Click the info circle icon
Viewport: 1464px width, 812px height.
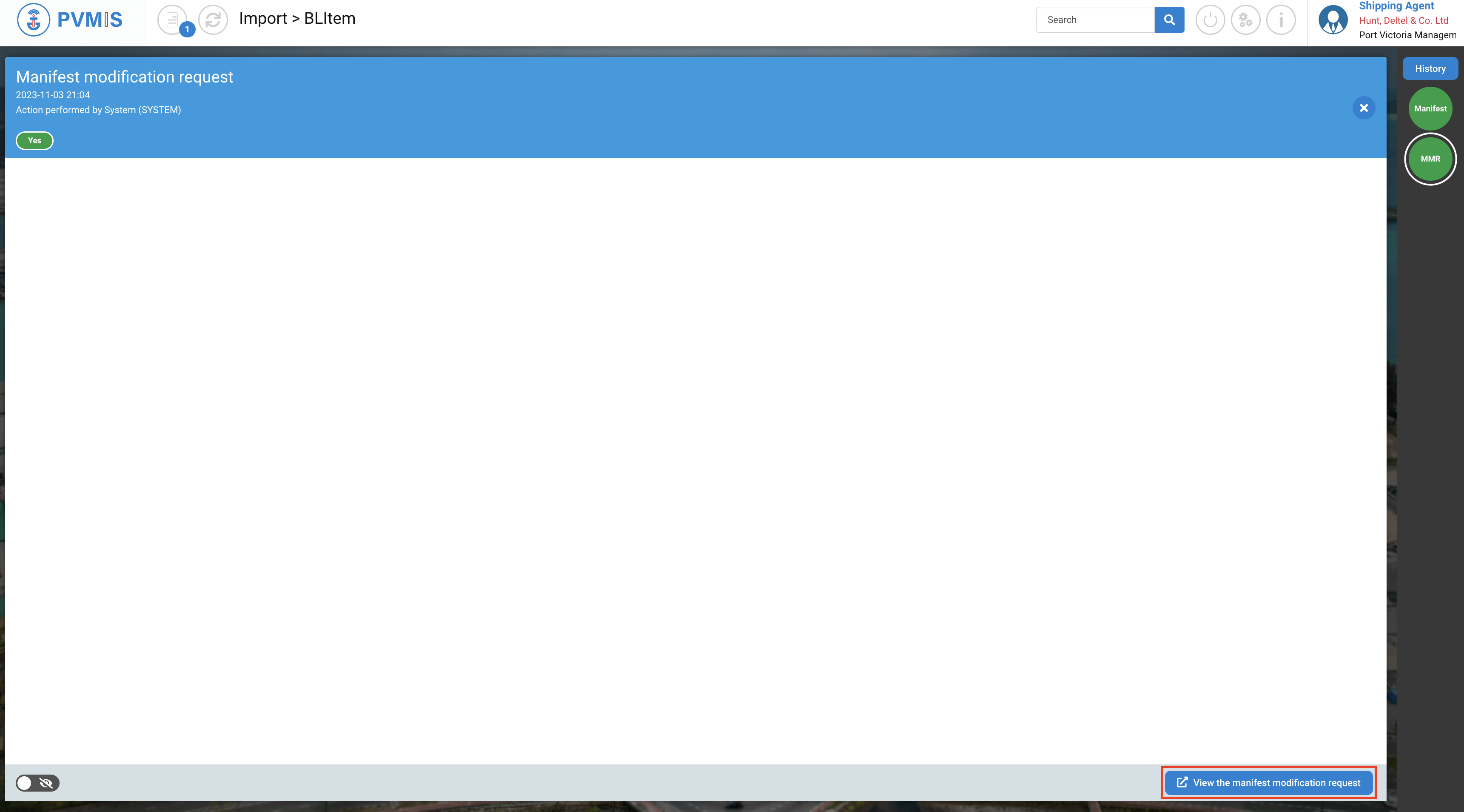[1281, 20]
